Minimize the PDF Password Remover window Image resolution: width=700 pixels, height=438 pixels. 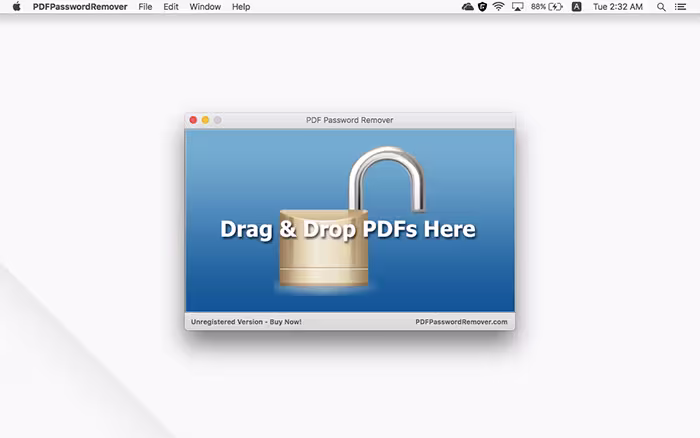point(205,120)
